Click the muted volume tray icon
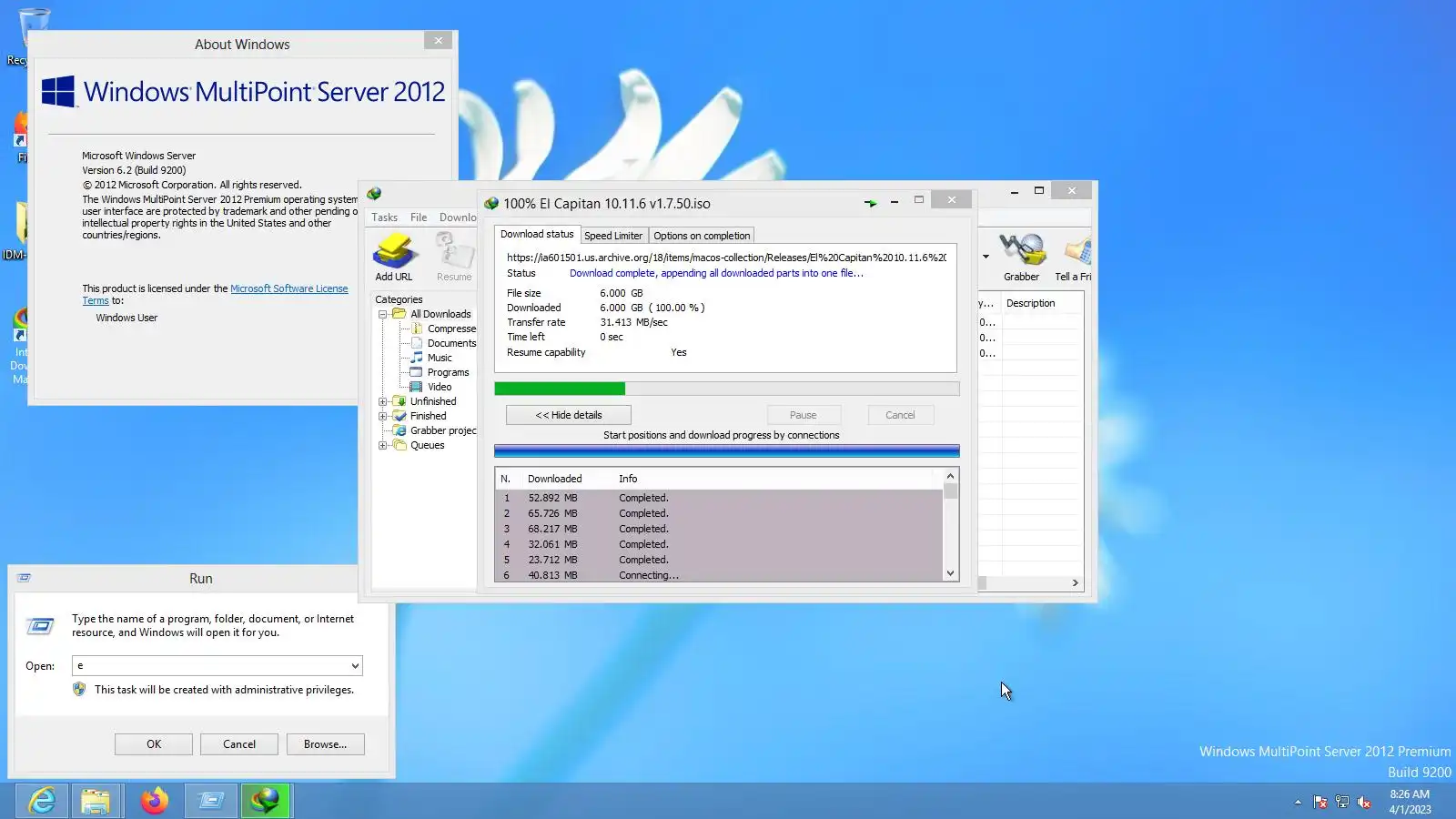Image resolution: width=1456 pixels, height=819 pixels. pyautogui.click(x=1364, y=802)
